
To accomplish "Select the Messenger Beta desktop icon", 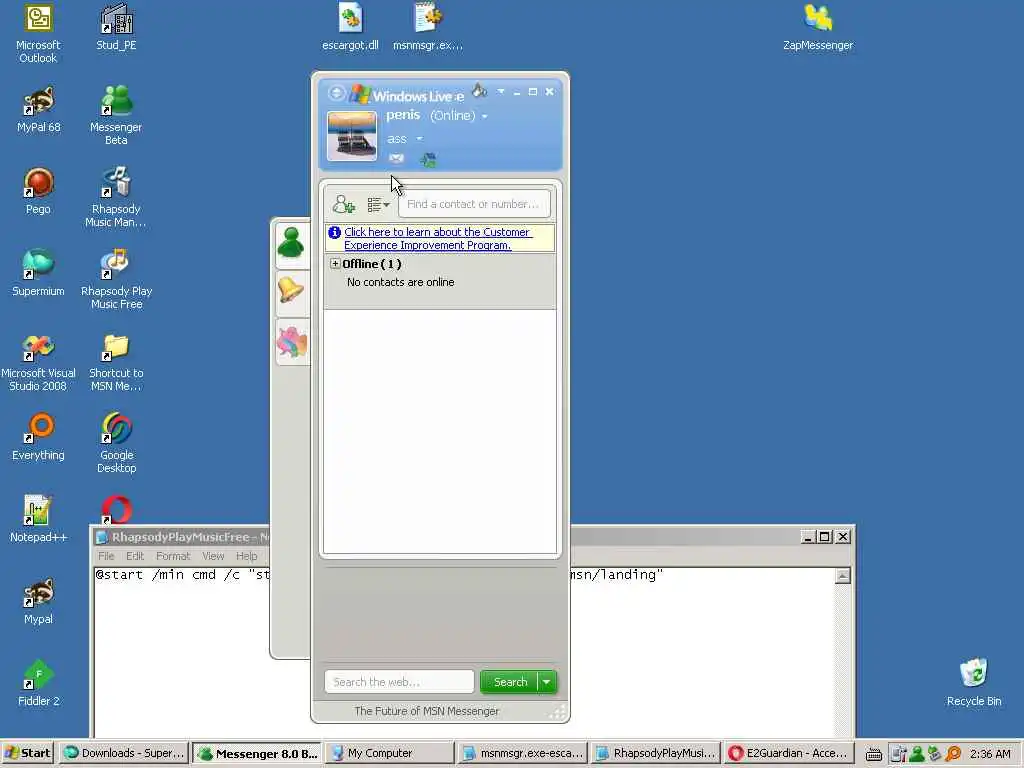I will (x=116, y=116).
